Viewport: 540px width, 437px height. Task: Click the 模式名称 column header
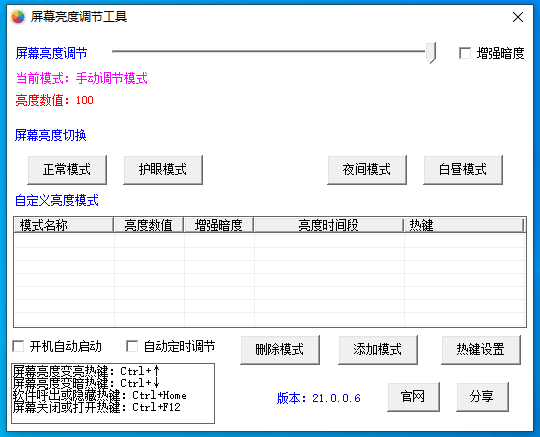(64, 225)
